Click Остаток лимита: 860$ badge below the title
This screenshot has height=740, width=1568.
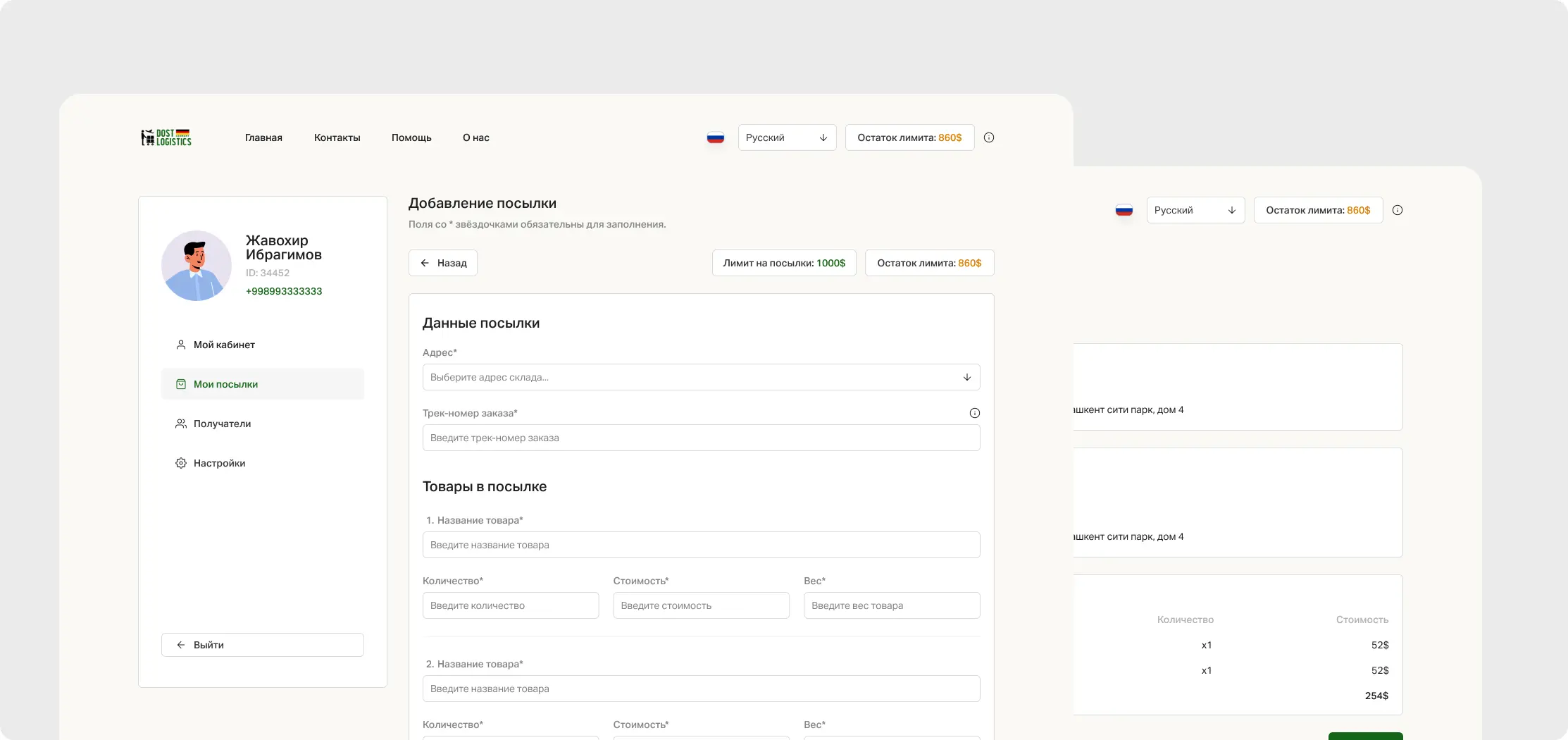(x=930, y=263)
